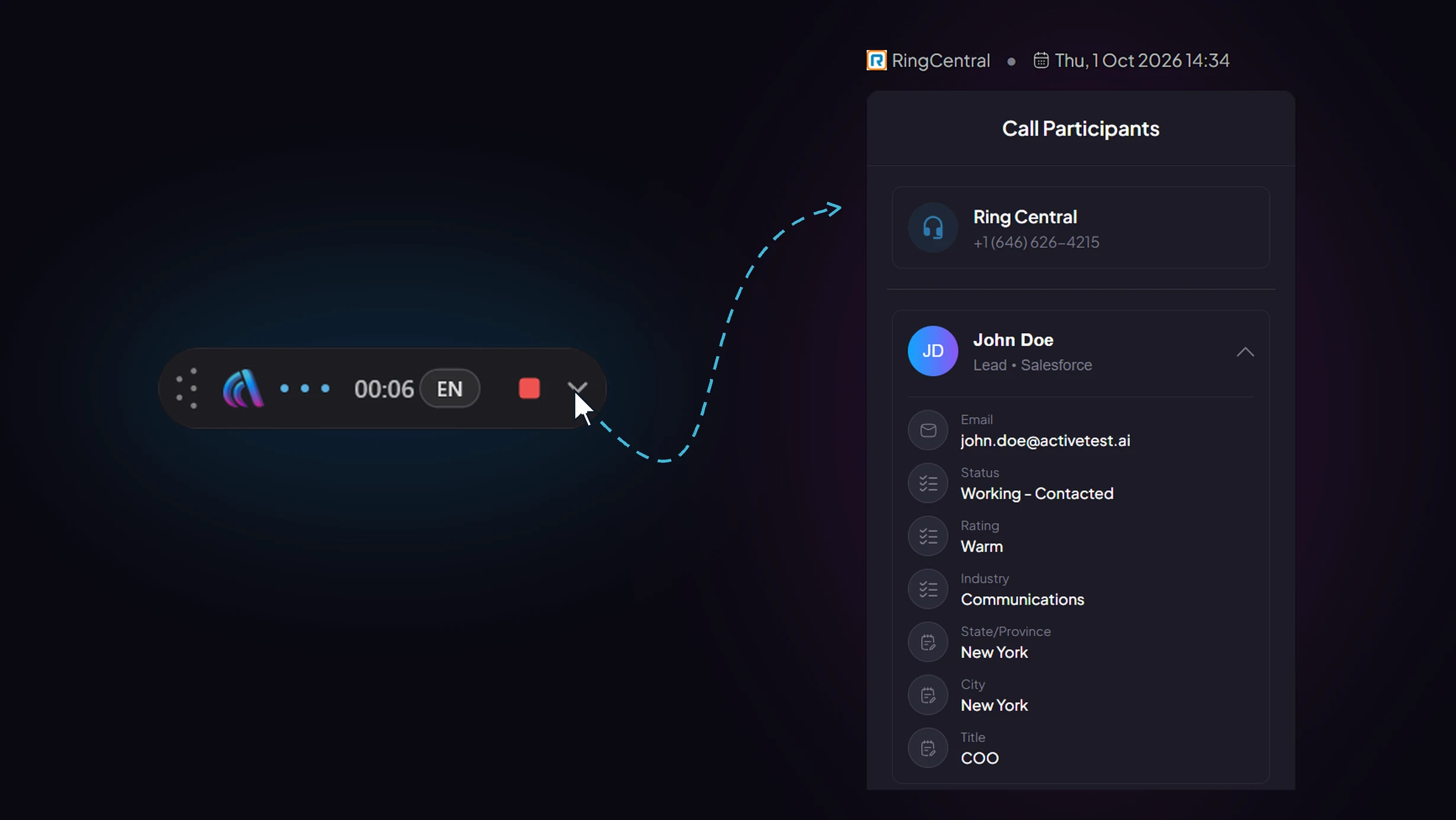Click phone number +1 (646) 626-4215
The height and width of the screenshot is (820, 1456).
pyautogui.click(x=1036, y=242)
